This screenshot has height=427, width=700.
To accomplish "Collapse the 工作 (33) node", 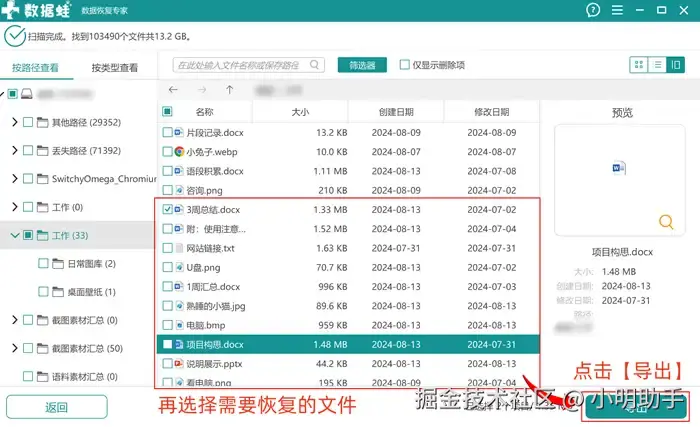I will 15,235.
